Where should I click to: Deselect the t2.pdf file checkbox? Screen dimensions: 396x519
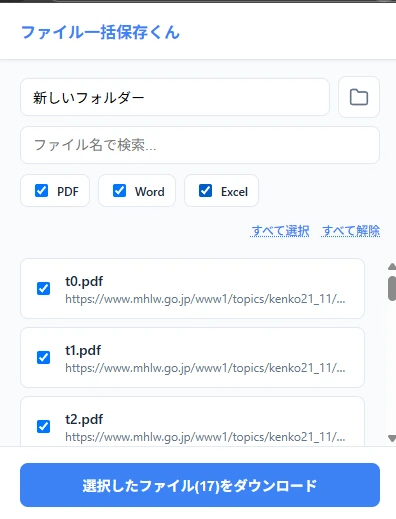[x=43, y=426]
